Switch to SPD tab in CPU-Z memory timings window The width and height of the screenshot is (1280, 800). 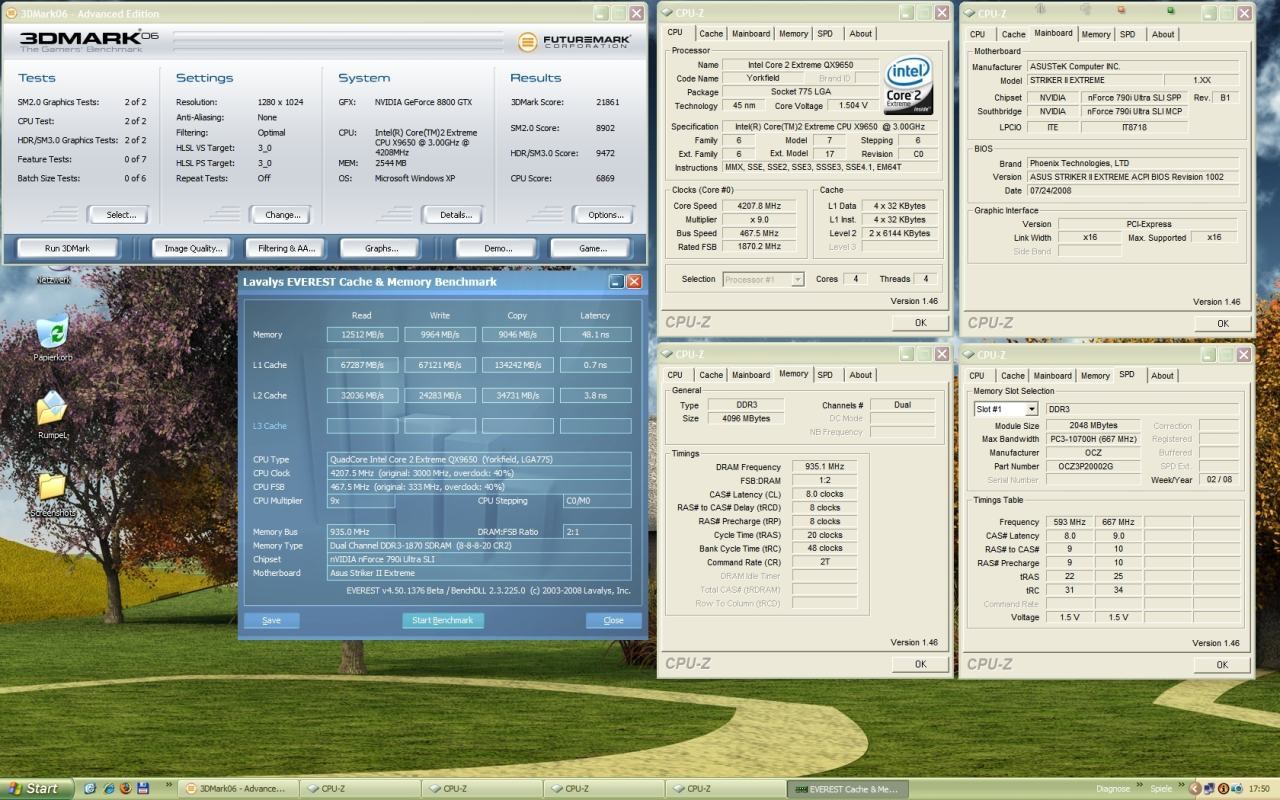point(825,375)
